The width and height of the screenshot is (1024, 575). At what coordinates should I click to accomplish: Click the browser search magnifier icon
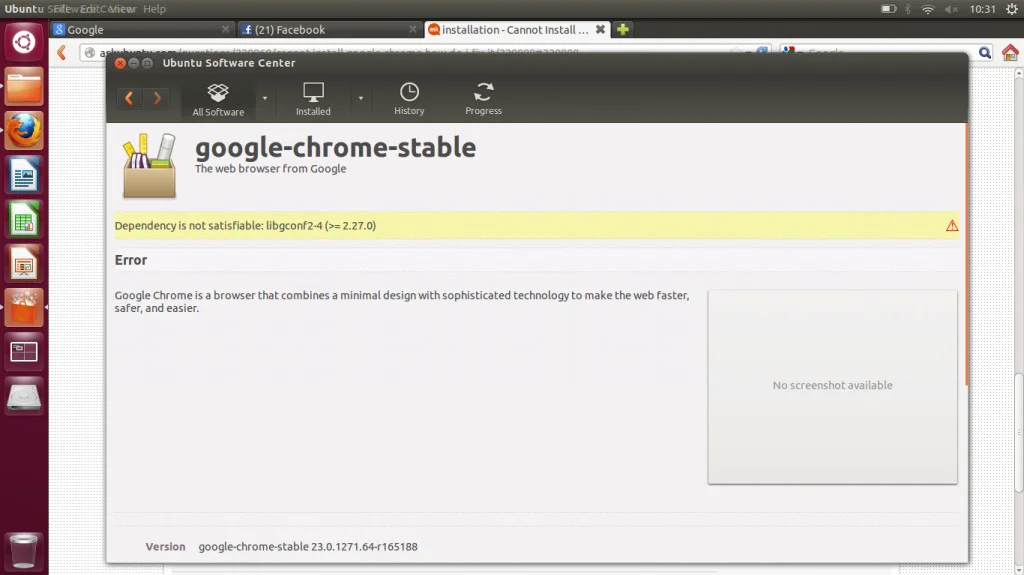(985, 53)
